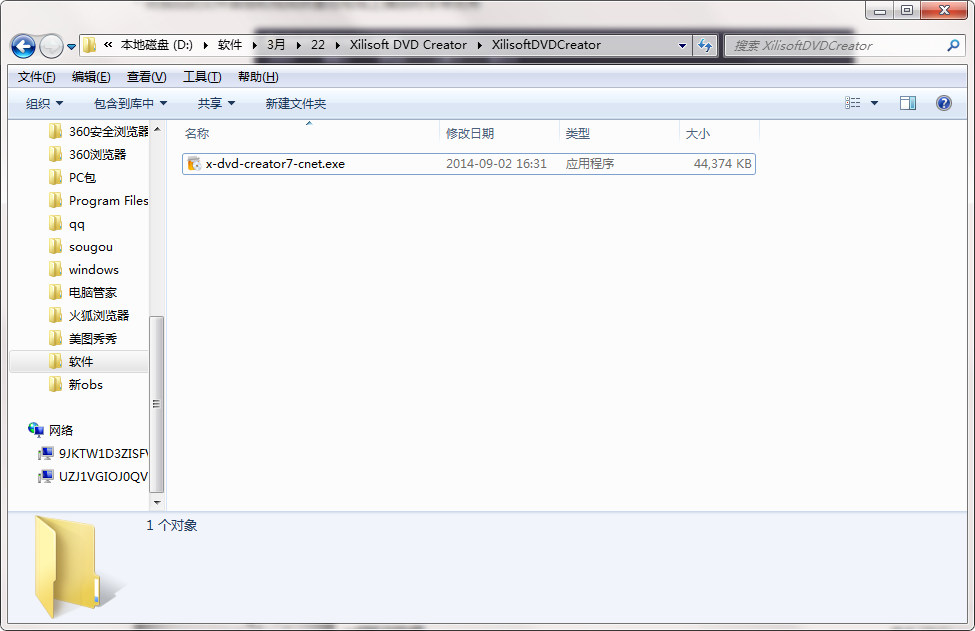This screenshot has height=631, width=975.
Task: Open the 包含到库中 dropdown
Action: (x=130, y=103)
